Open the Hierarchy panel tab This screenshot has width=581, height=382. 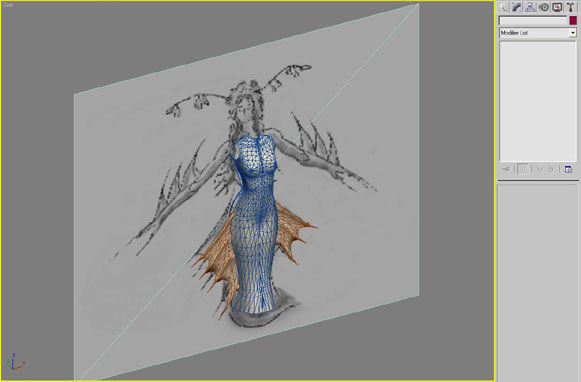[530, 7]
